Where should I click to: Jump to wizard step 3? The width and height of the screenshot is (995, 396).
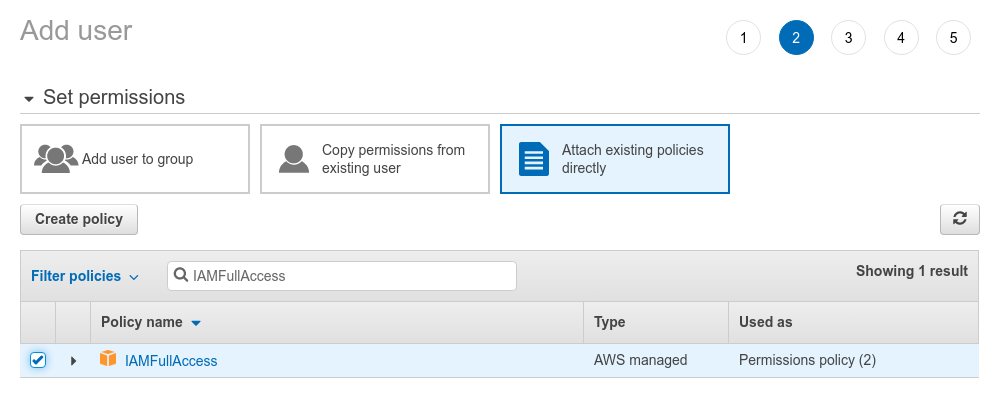click(848, 38)
